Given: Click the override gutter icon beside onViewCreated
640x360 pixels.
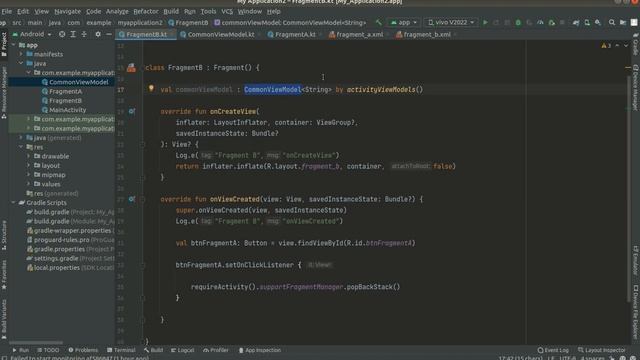Looking at the screenshot, I should point(132,199).
